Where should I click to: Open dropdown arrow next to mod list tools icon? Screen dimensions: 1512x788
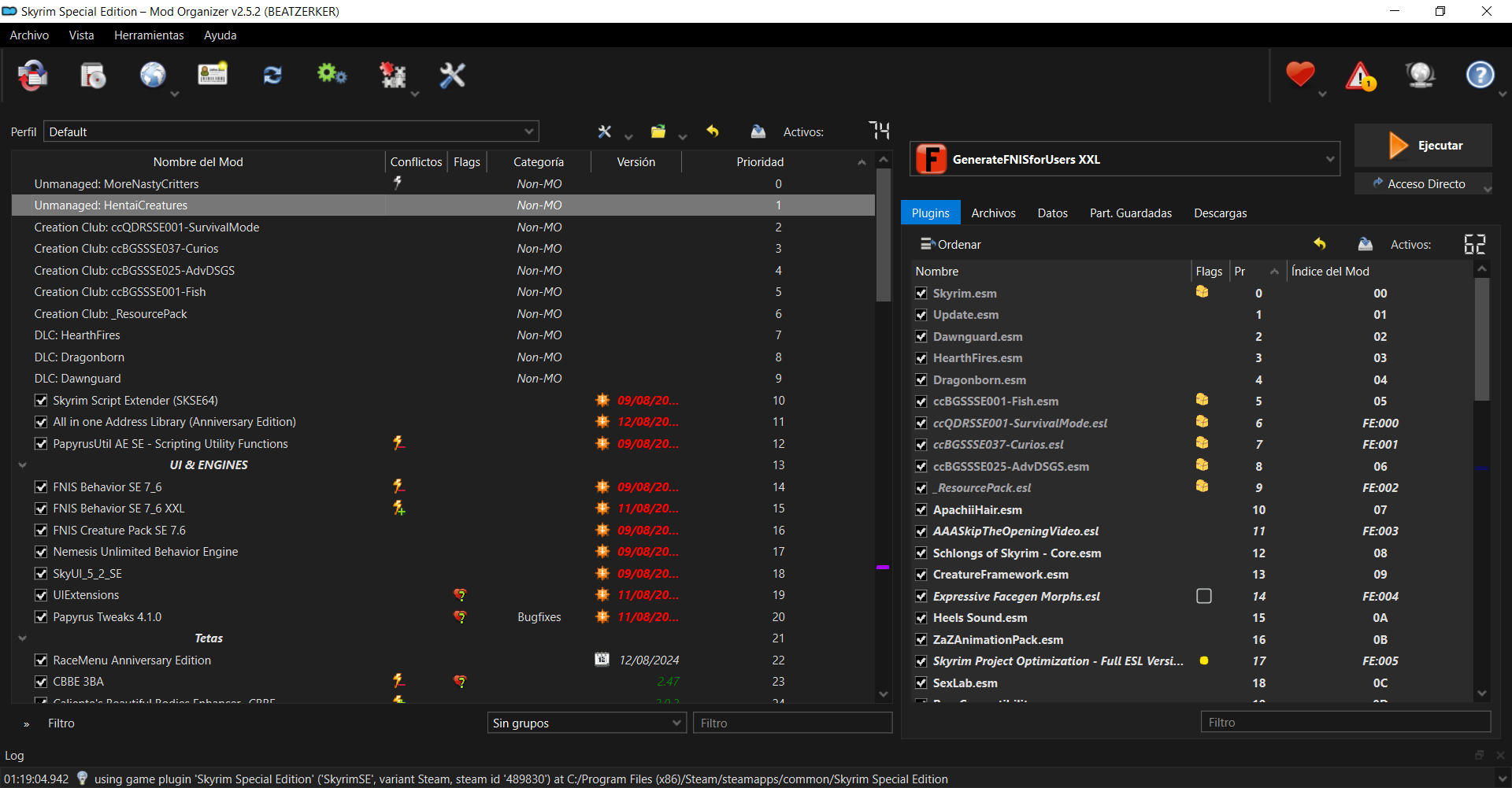pos(628,136)
